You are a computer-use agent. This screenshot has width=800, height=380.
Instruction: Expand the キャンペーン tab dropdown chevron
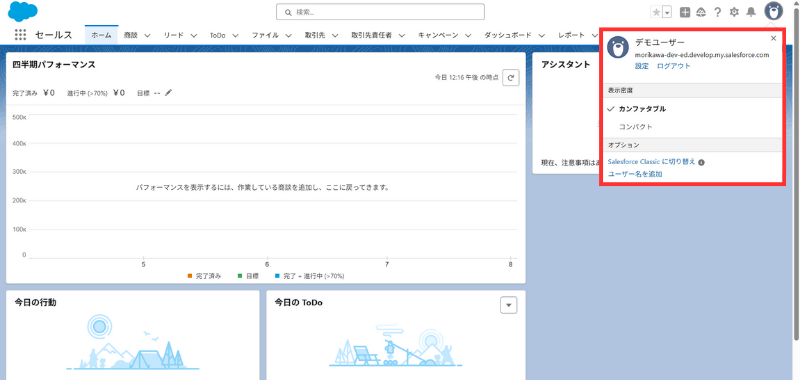[x=468, y=36]
